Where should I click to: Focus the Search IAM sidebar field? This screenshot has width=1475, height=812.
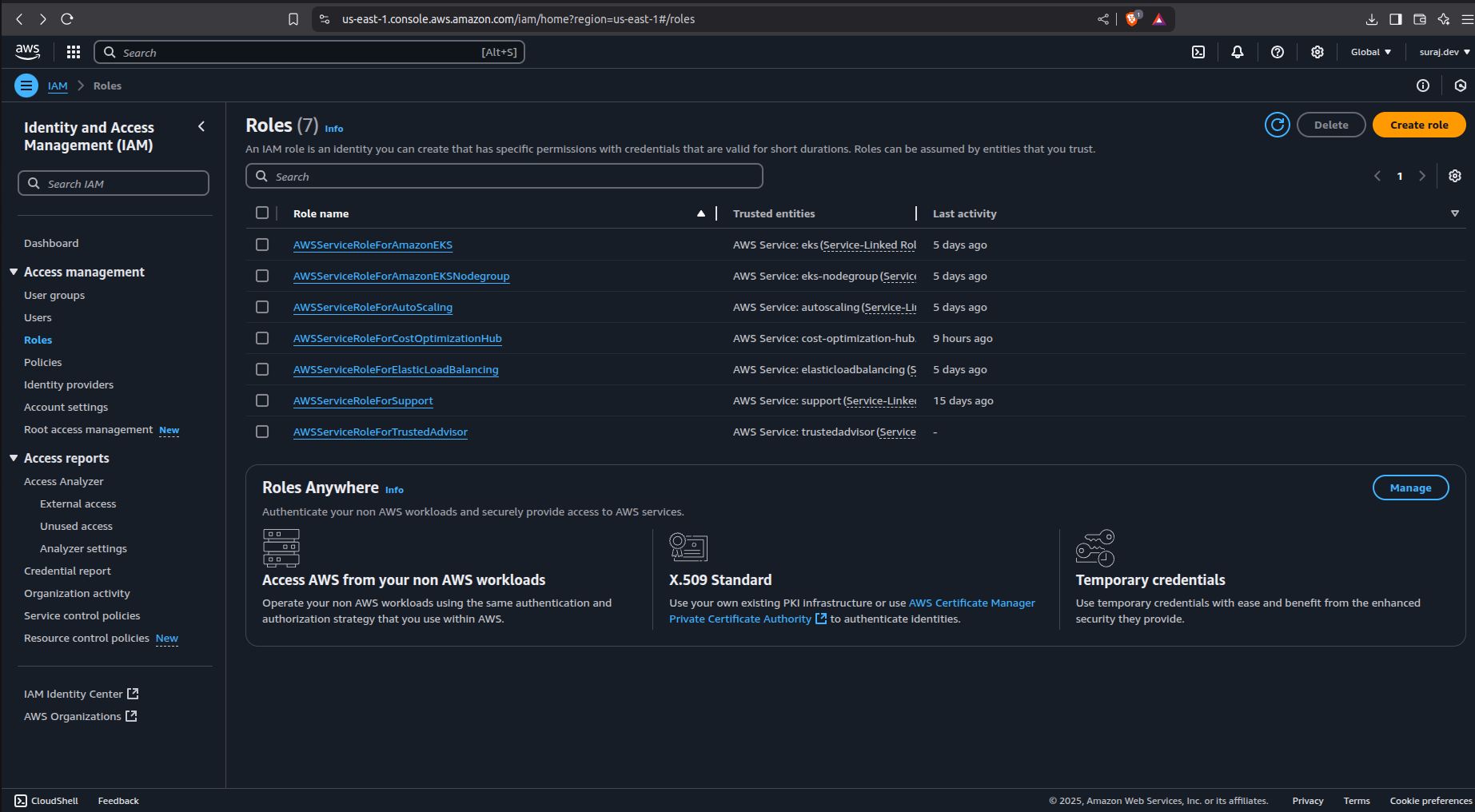(x=114, y=183)
